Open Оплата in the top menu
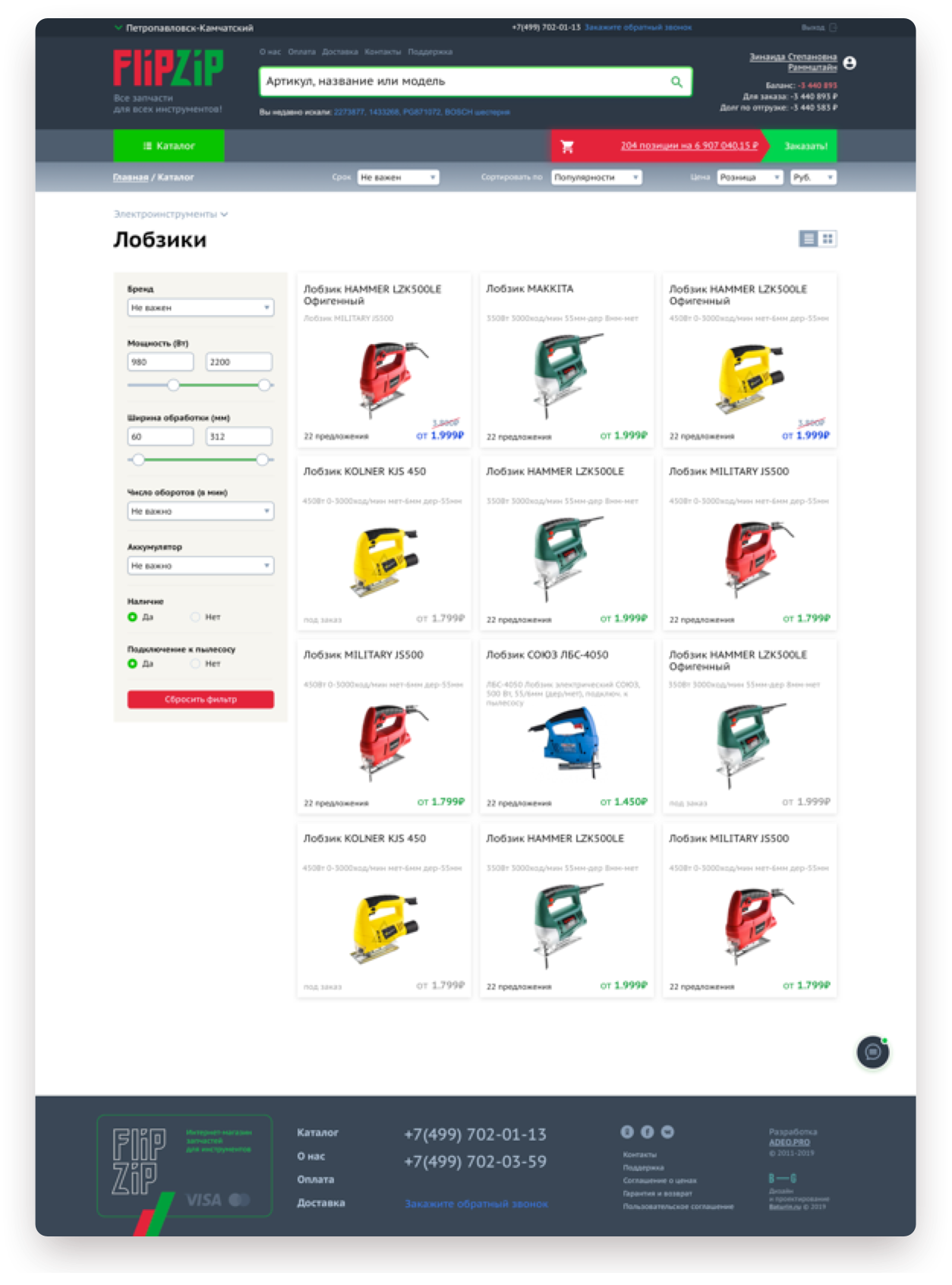Image resolution: width=952 pixels, height=1285 pixels. coord(301,52)
